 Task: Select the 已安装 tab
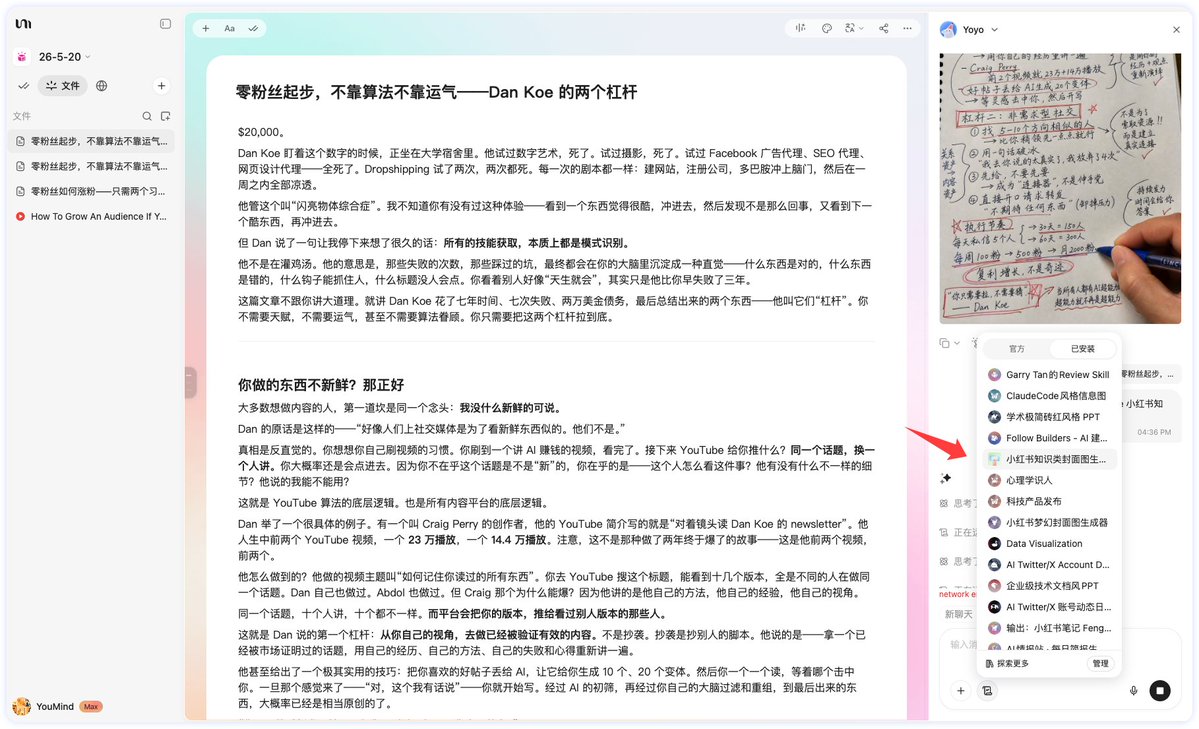[x=1082, y=349]
